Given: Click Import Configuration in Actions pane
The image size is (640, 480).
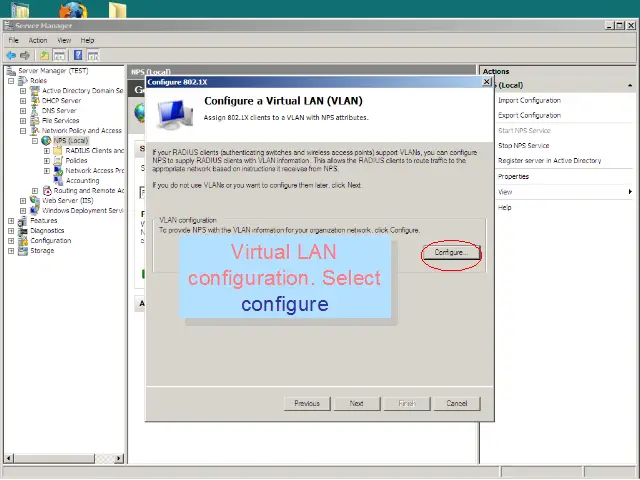Looking at the screenshot, I should point(529,100).
